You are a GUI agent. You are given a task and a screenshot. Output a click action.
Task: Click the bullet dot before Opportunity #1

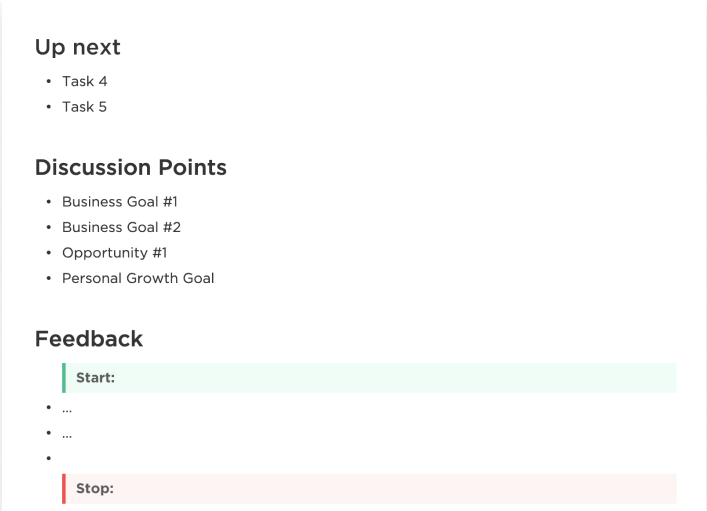click(48, 254)
